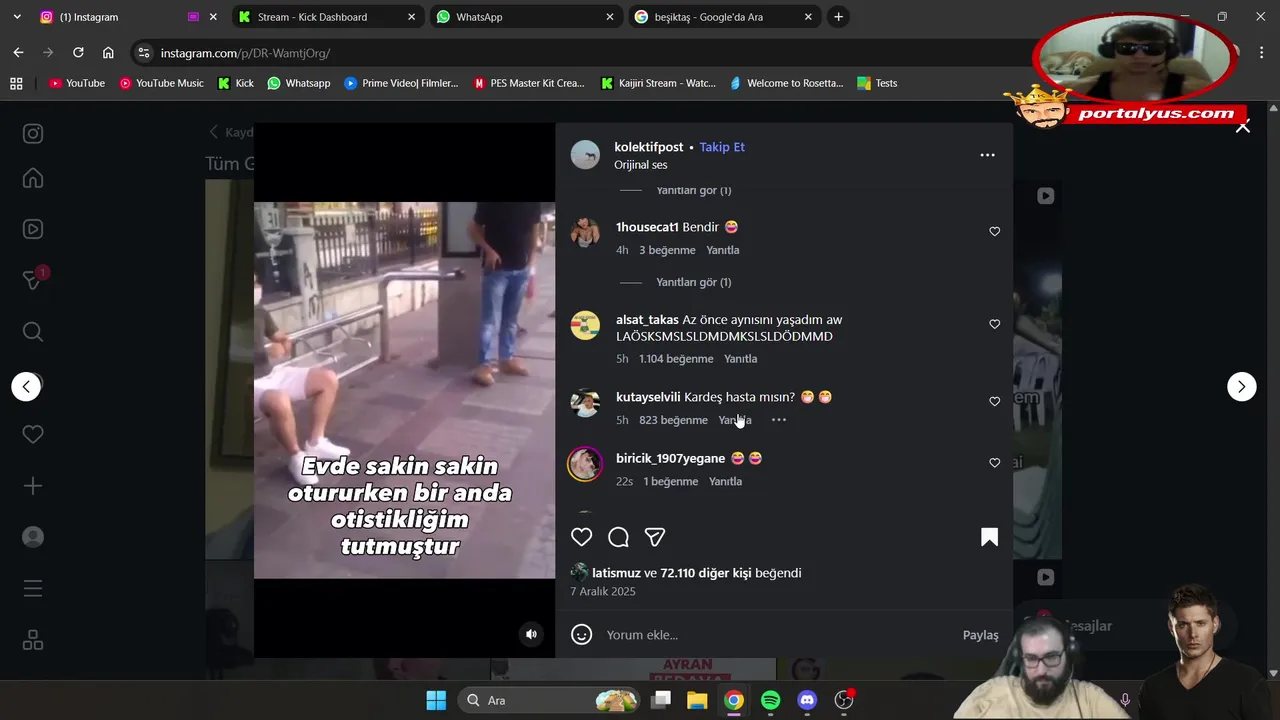
Task: Open 823 beğenme likes list
Action: point(673,420)
